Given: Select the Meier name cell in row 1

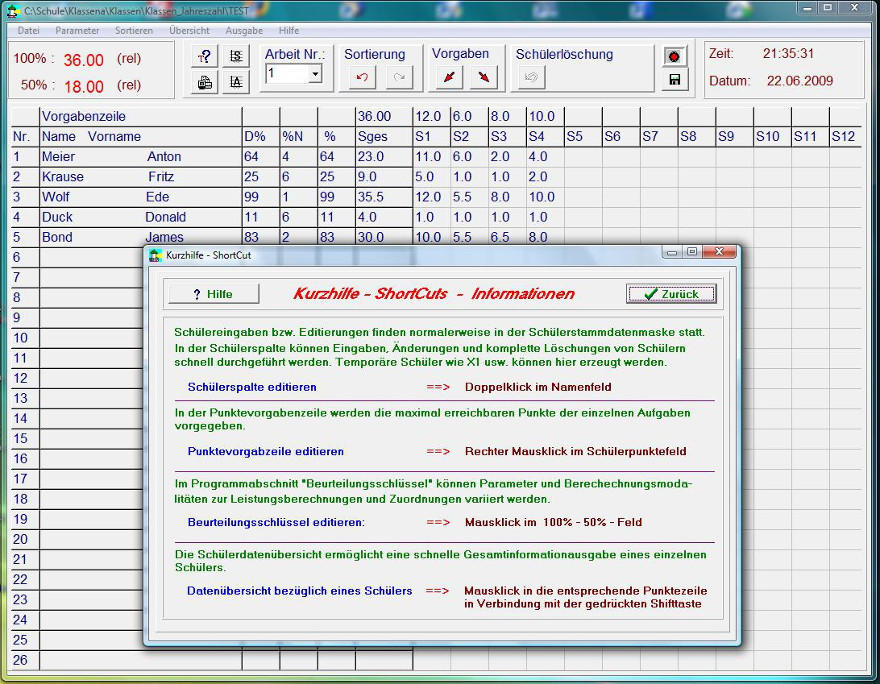Looking at the screenshot, I should [59, 157].
